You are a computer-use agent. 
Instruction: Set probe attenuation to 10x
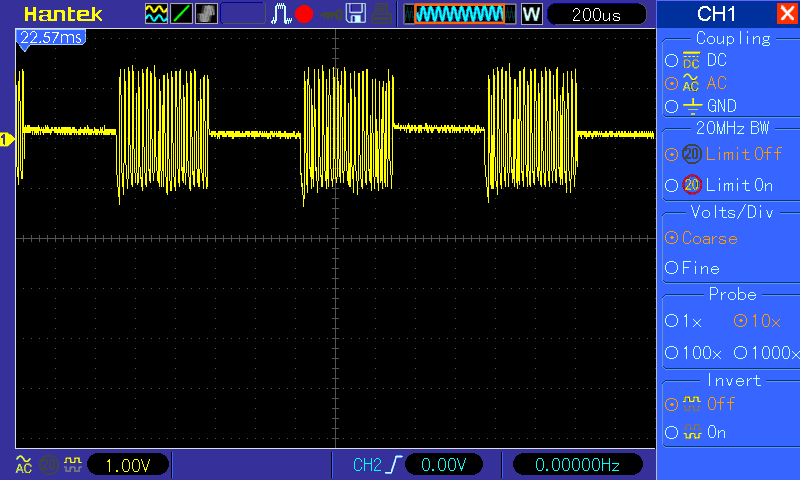click(x=757, y=321)
